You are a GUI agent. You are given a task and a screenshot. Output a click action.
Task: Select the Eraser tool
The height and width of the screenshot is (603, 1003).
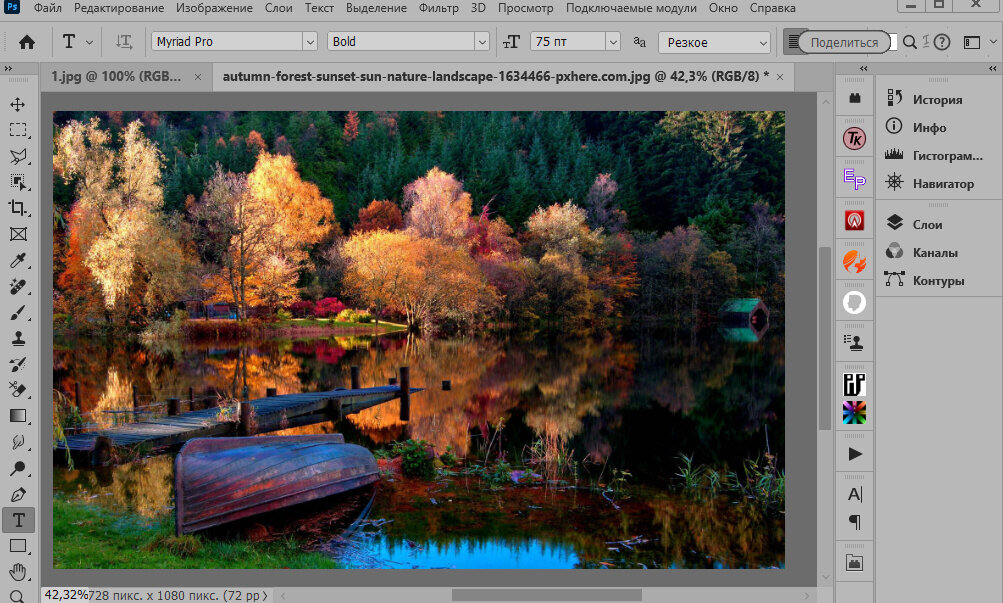(18, 390)
